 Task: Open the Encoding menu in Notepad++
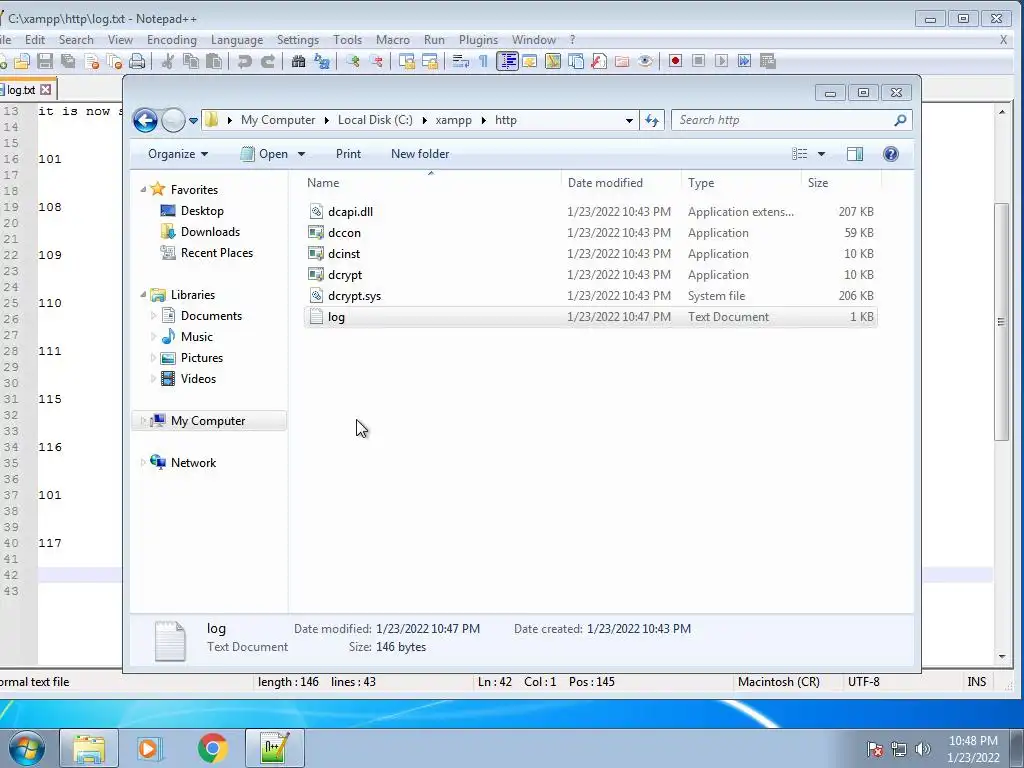pyautogui.click(x=172, y=40)
